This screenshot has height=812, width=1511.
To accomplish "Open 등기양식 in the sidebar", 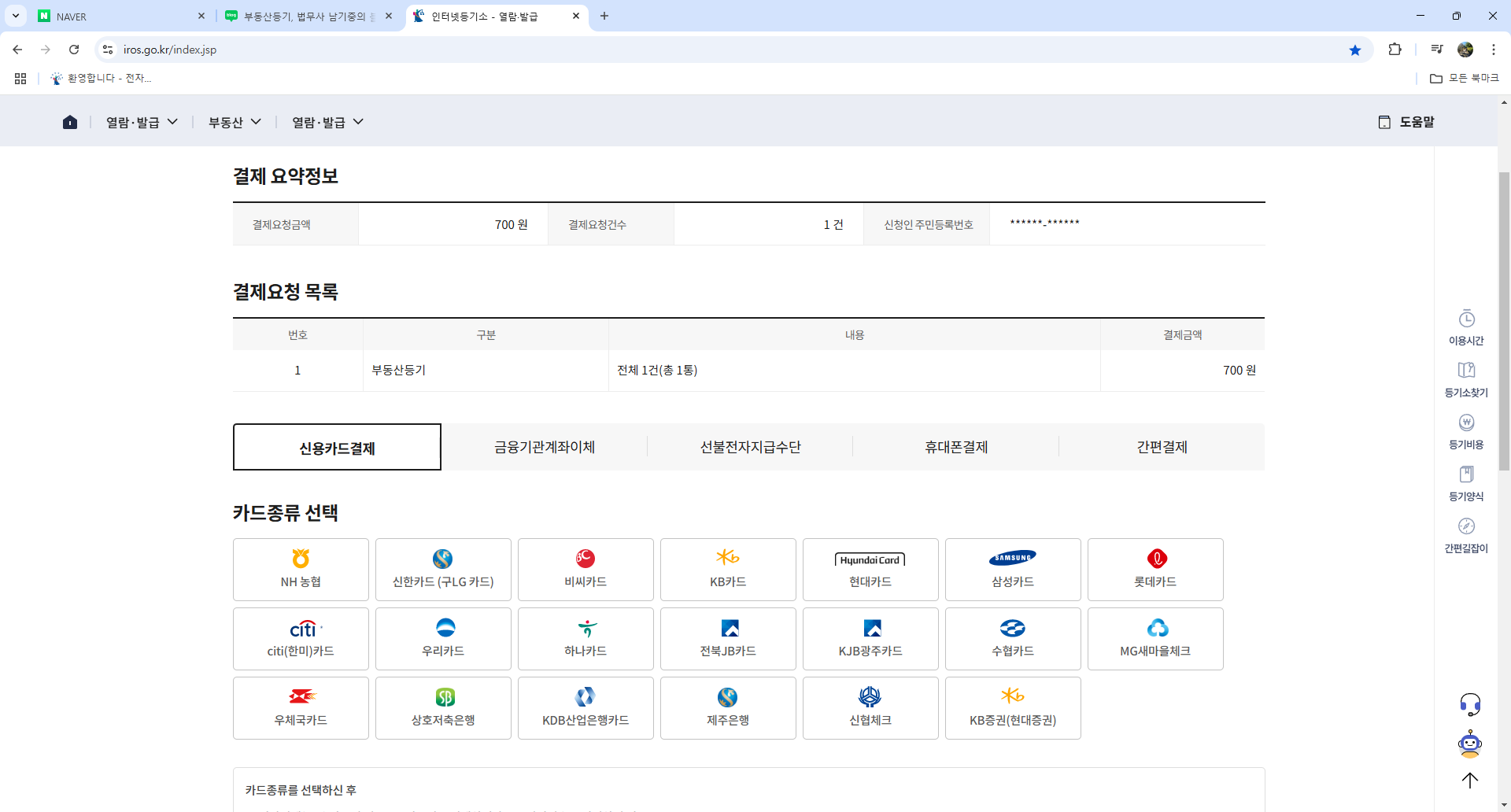I will (x=1466, y=483).
